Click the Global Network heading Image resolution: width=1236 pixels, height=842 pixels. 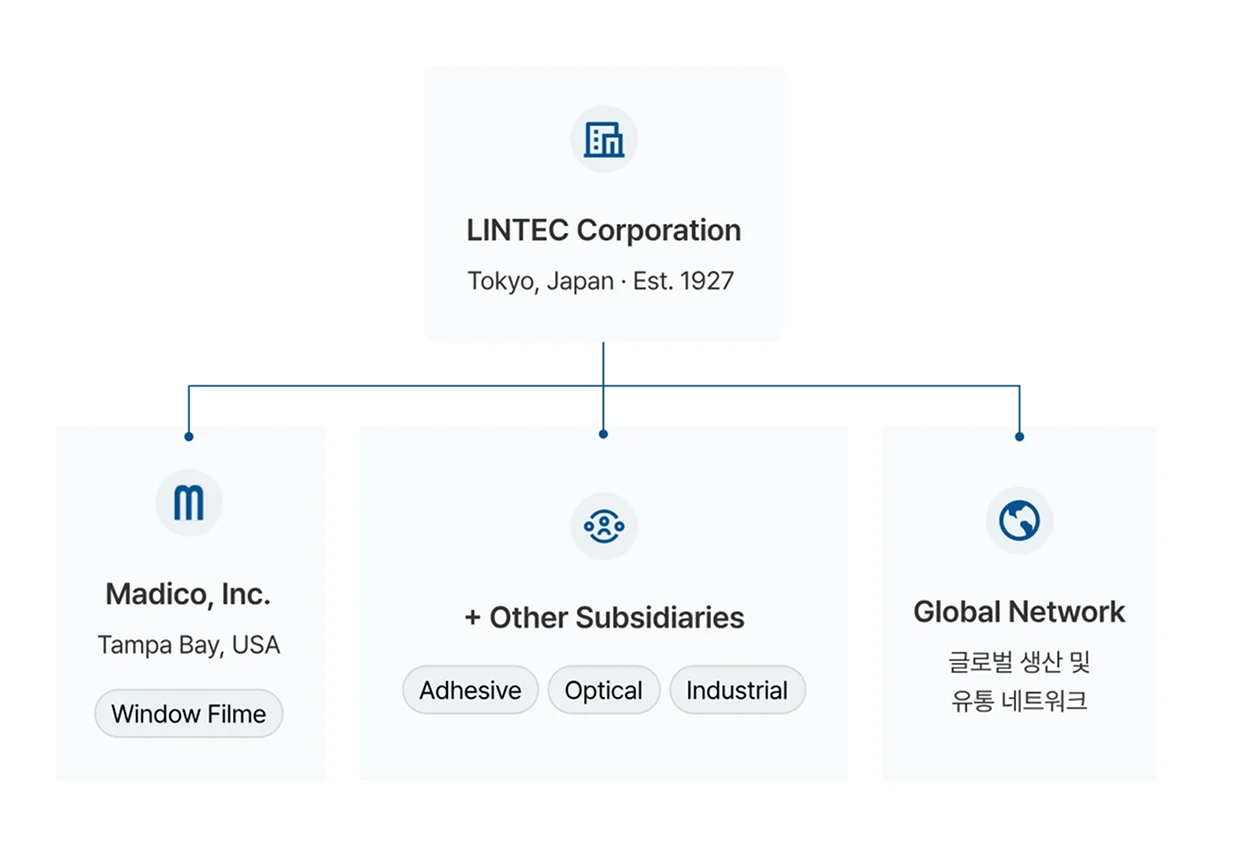[1019, 611]
